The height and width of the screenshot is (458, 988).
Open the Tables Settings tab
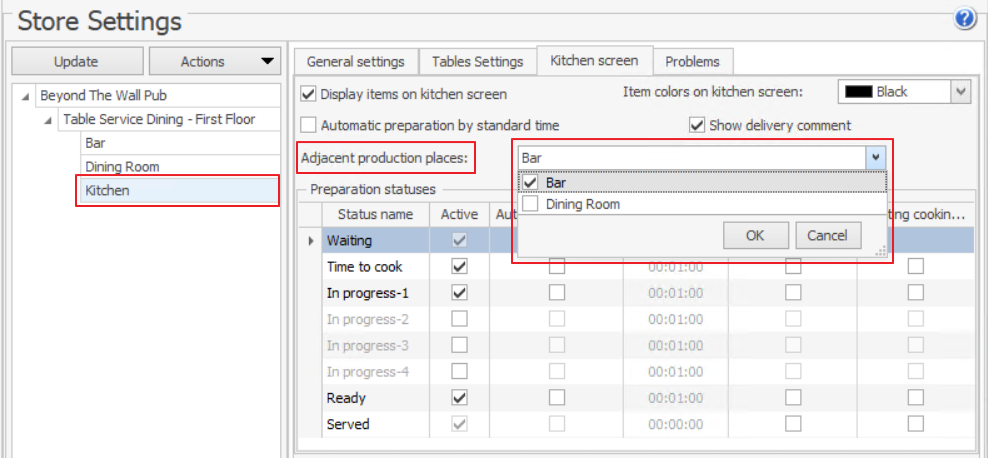[477, 62]
